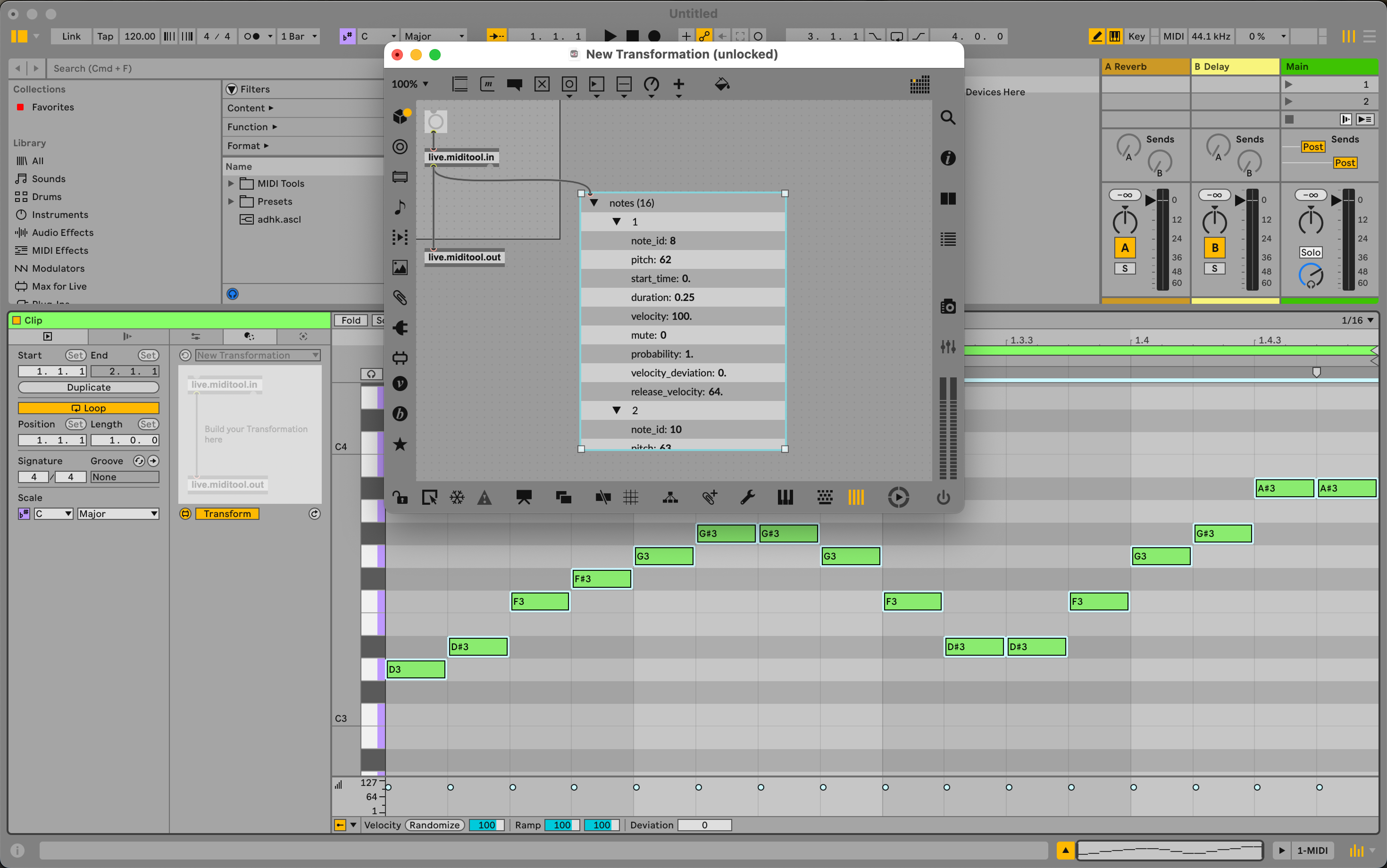The height and width of the screenshot is (868, 1387).
Task: Add a comment box from Max toolbar
Action: point(514,84)
